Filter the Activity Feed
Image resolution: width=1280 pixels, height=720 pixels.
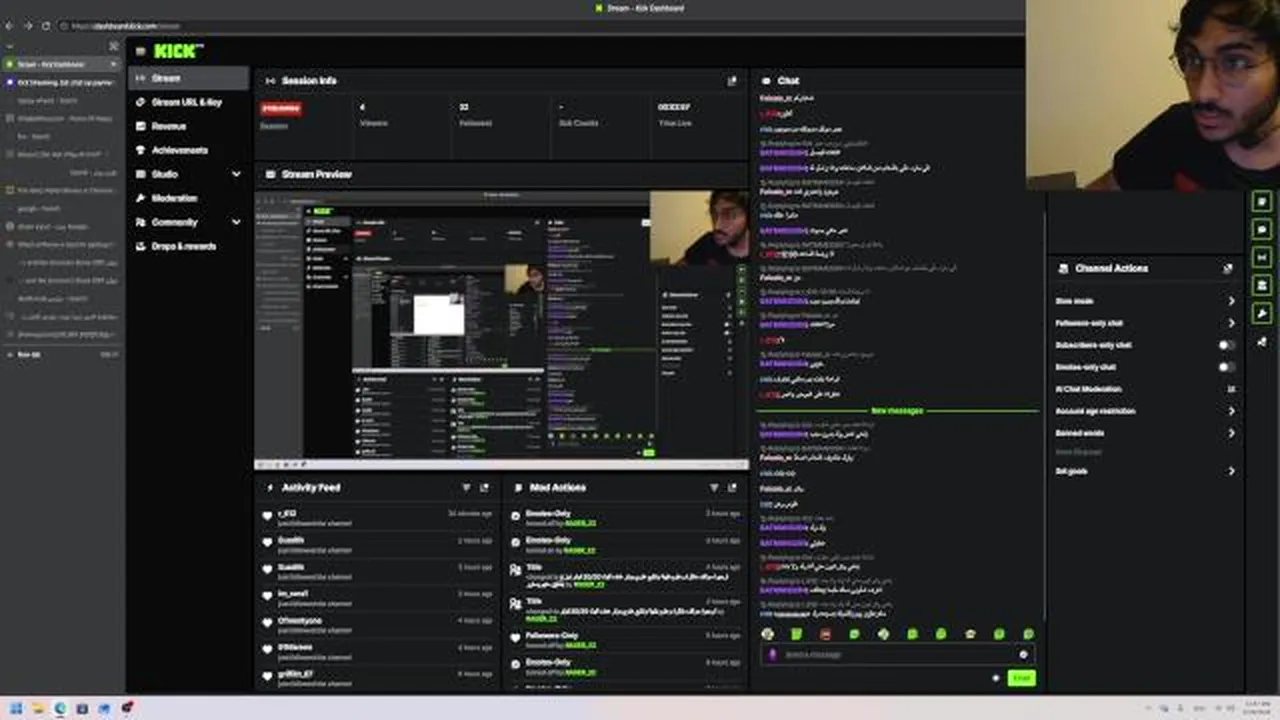(466, 488)
